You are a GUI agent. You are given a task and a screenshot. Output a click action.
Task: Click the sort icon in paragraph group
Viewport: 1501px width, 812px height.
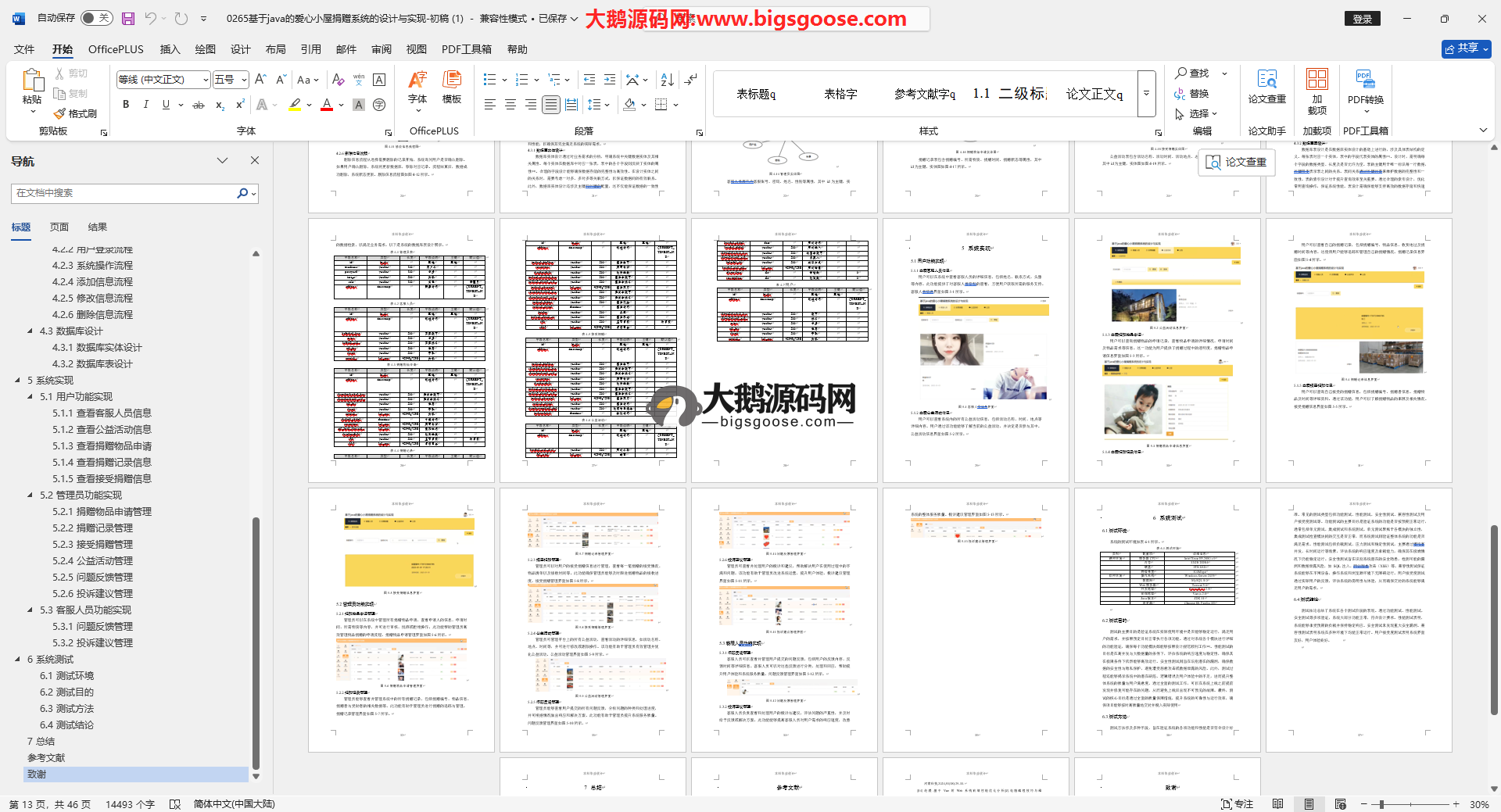tap(667, 80)
